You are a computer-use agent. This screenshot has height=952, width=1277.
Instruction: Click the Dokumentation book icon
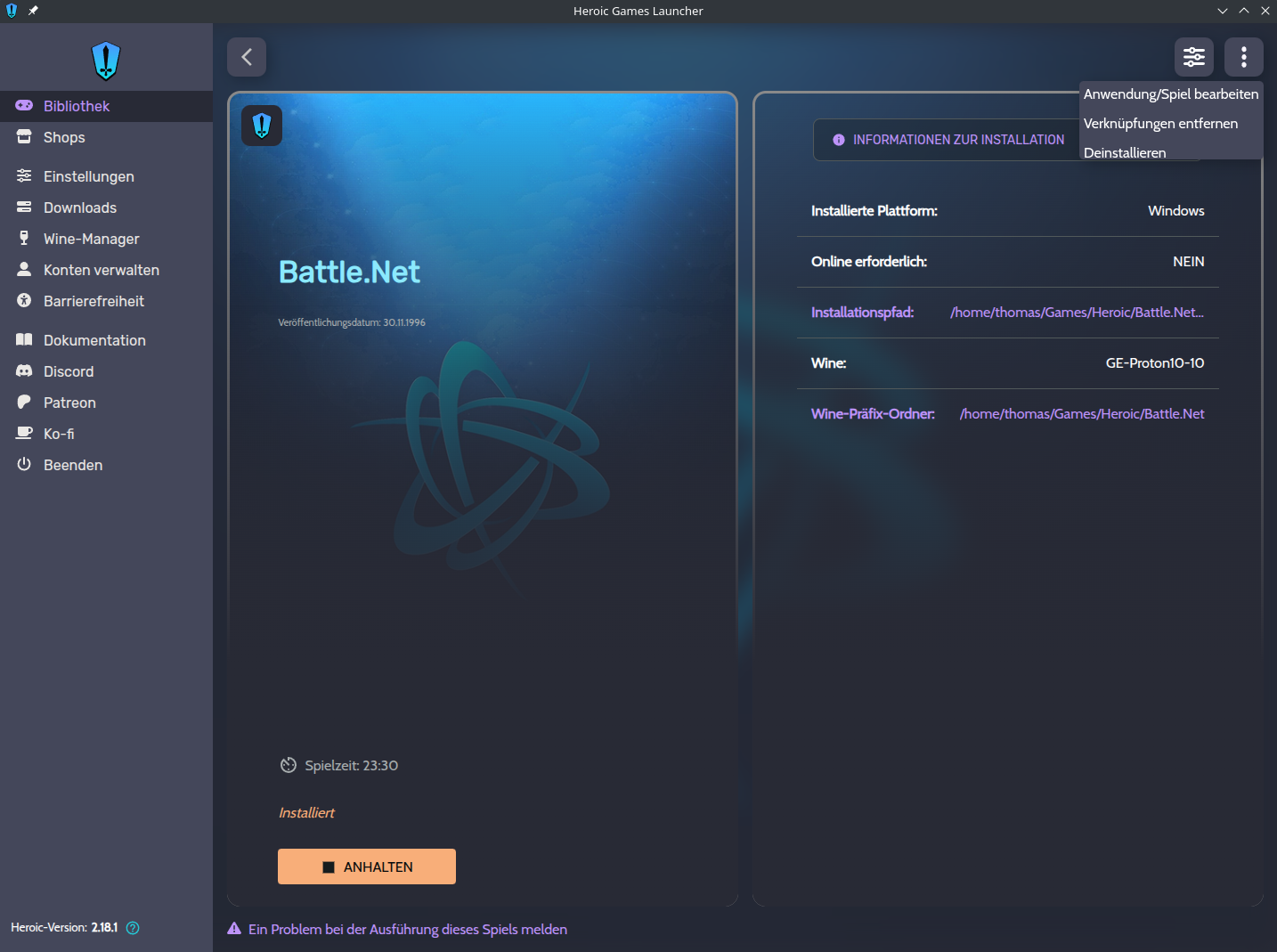(24, 340)
